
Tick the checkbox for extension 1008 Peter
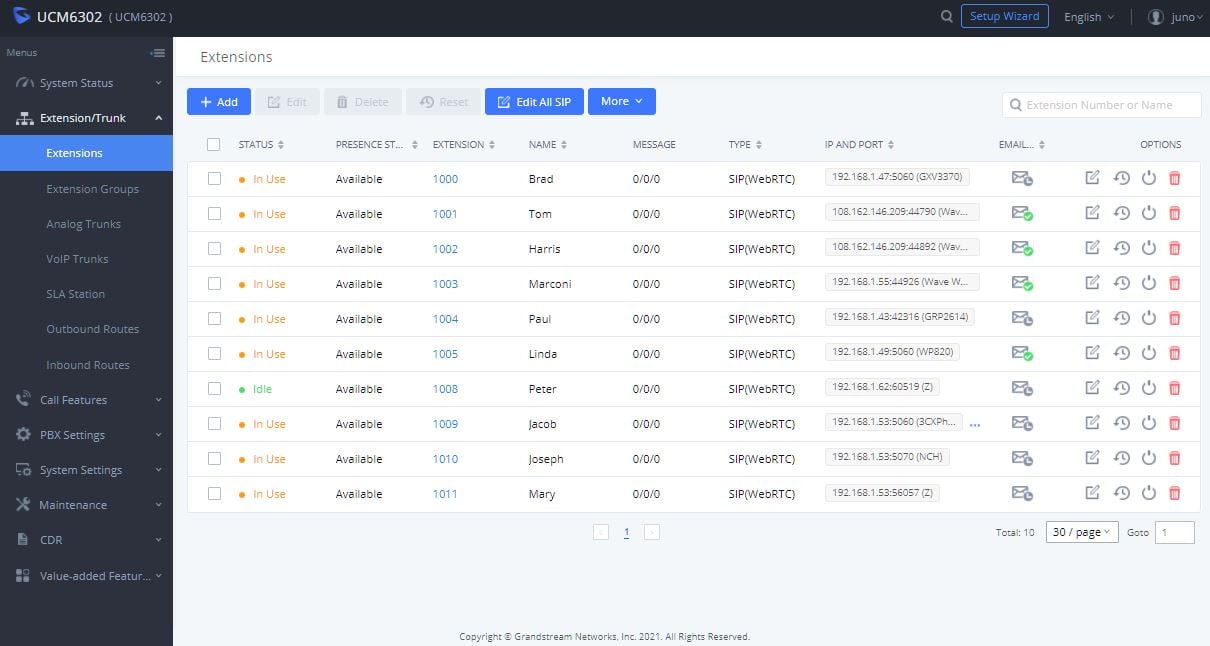point(214,388)
